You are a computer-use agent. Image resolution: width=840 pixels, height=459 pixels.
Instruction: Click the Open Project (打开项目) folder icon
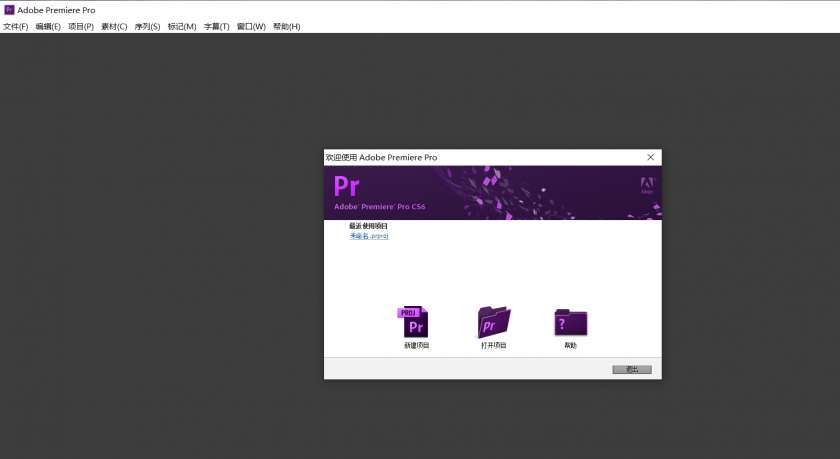click(x=493, y=322)
